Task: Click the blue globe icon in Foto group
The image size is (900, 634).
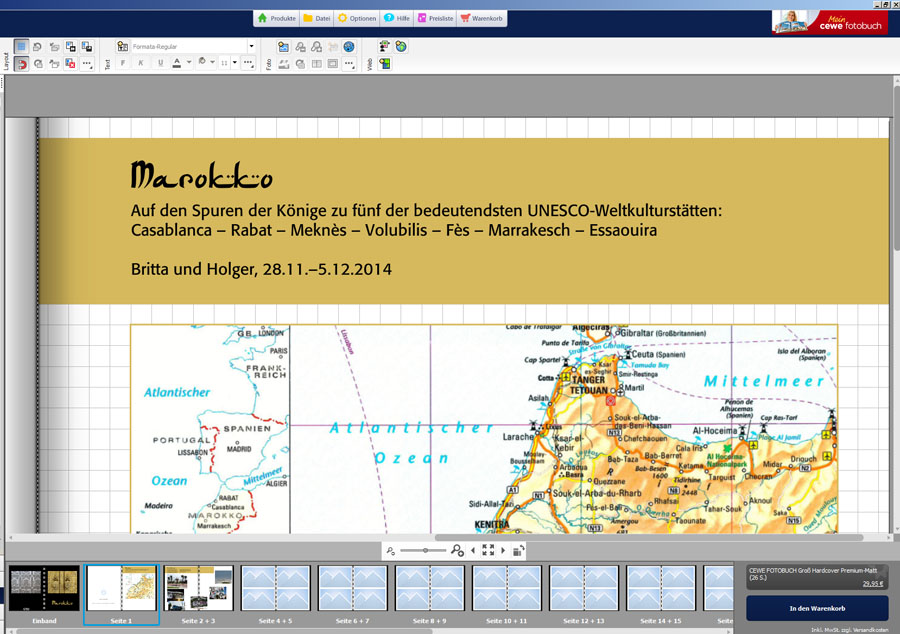Action: coord(348,46)
